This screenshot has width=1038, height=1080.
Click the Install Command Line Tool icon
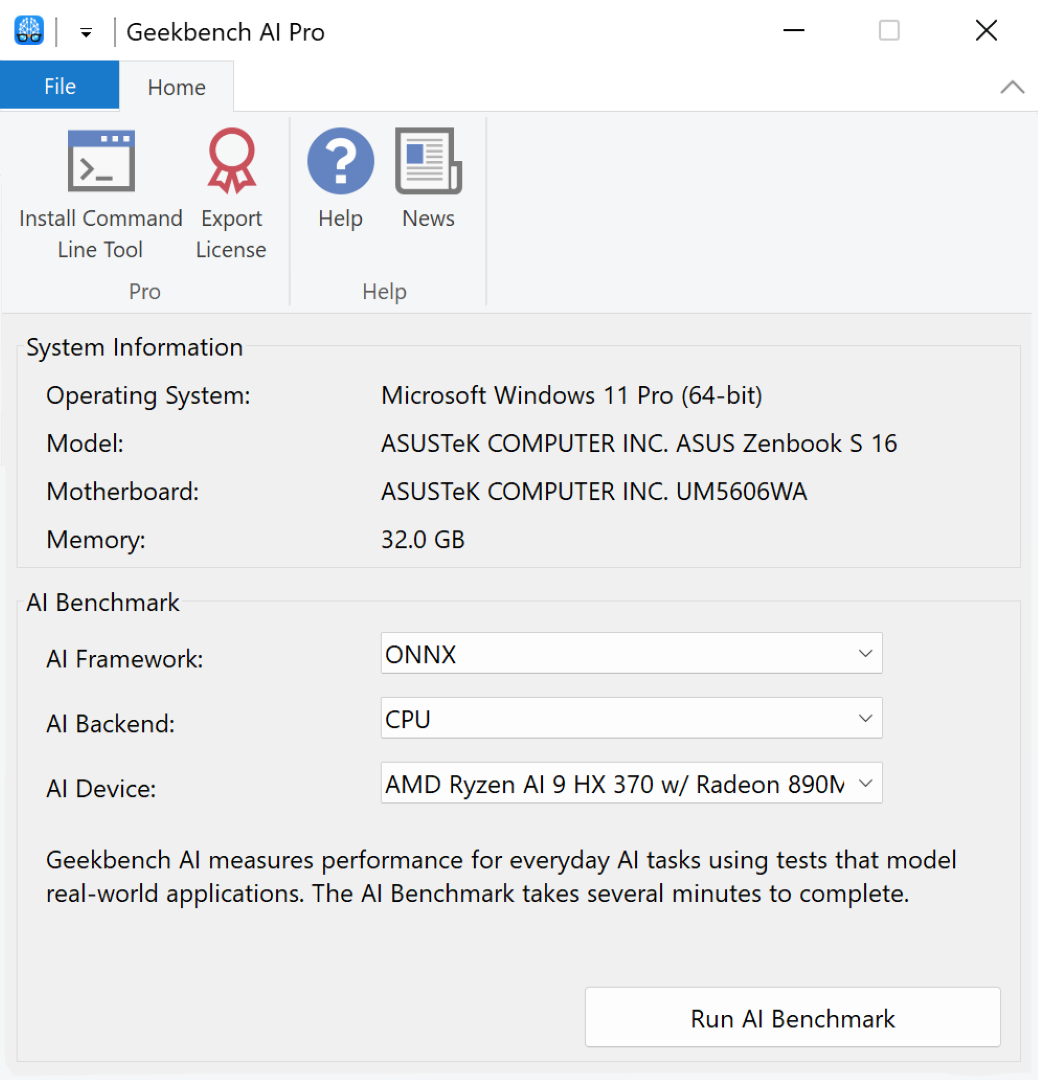point(101,160)
